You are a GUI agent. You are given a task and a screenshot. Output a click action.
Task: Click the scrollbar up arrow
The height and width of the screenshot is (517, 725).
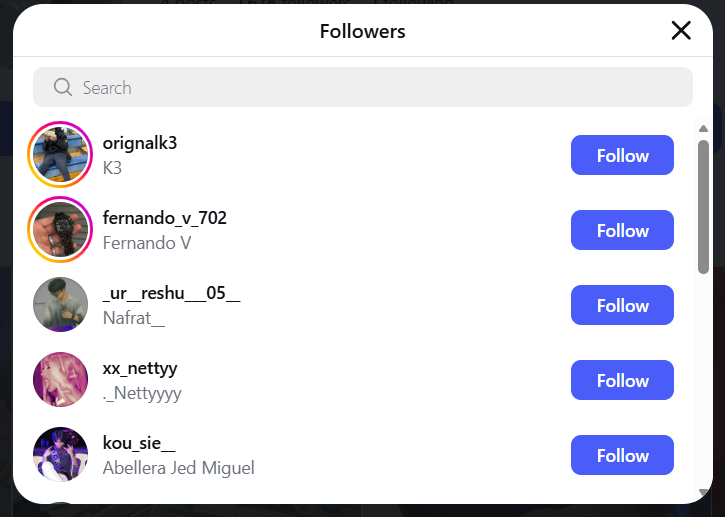tap(703, 128)
